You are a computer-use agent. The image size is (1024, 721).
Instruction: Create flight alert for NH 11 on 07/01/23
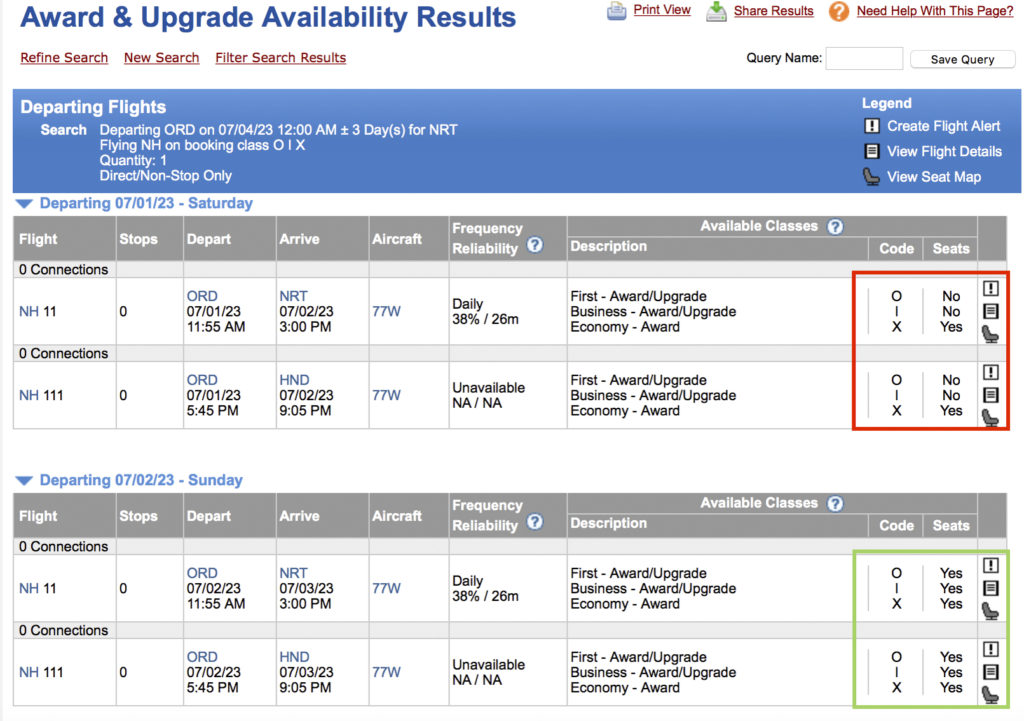[x=990, y=289]
